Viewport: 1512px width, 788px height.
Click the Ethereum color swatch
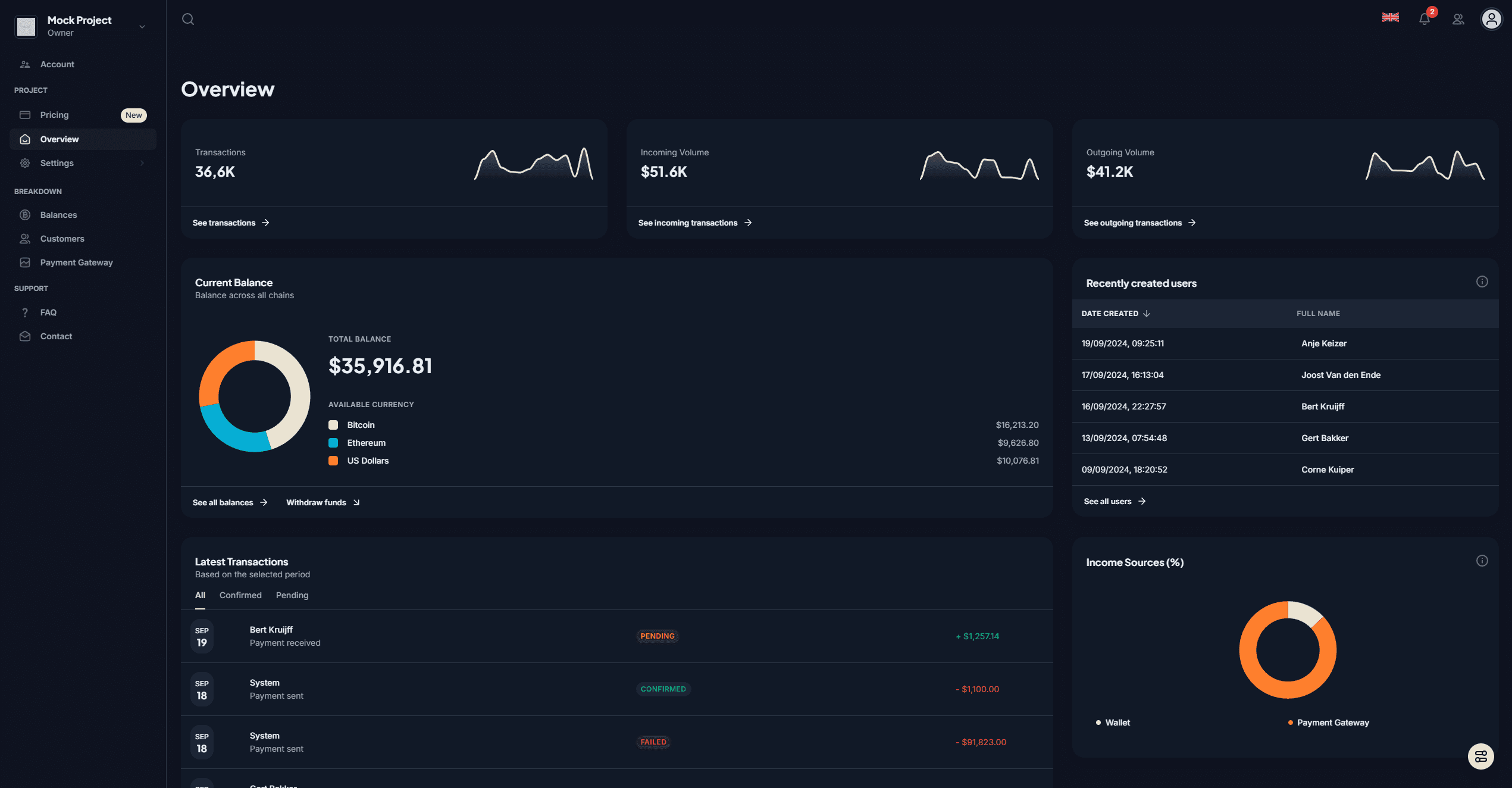pyautogui.click(x=333, y=443)
